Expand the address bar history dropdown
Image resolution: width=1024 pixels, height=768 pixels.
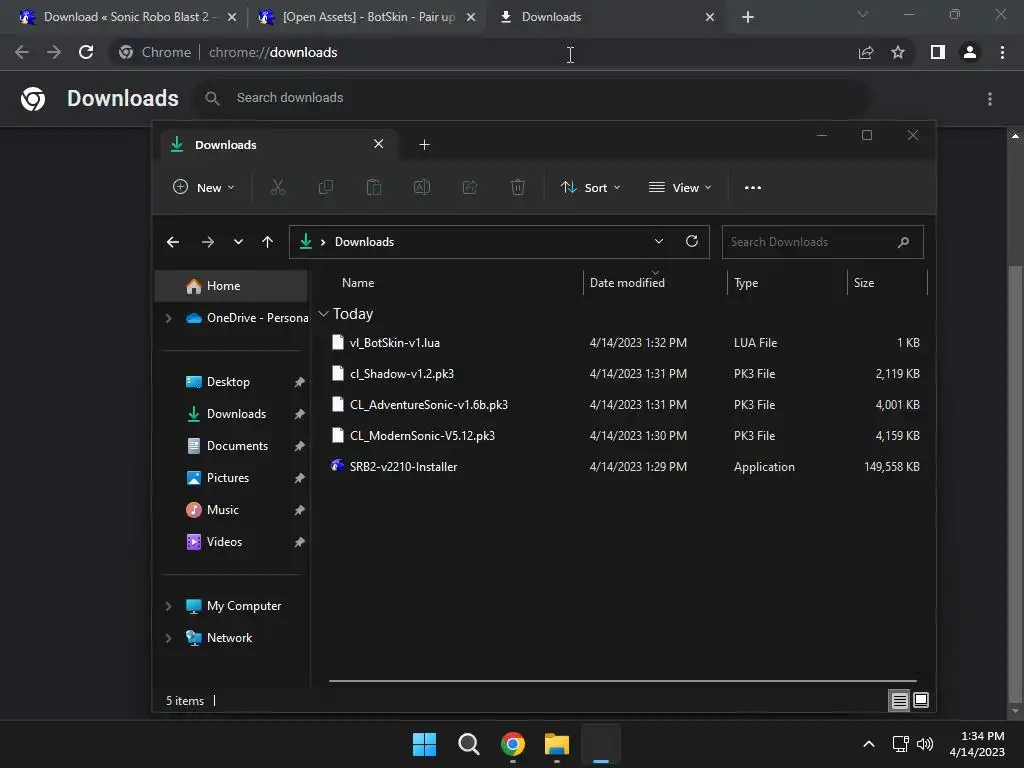[x=659, y=242]
